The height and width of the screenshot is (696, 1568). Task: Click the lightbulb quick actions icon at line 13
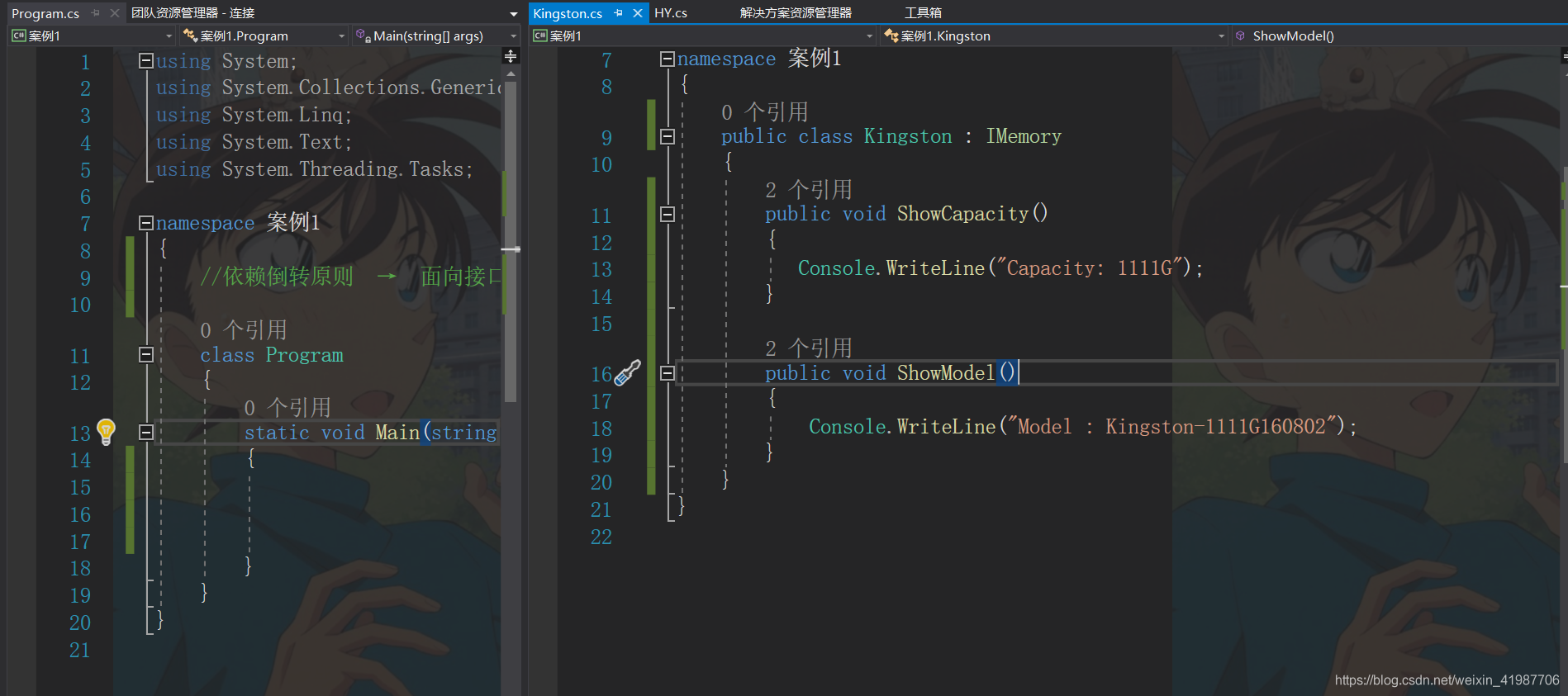point(106,432)
